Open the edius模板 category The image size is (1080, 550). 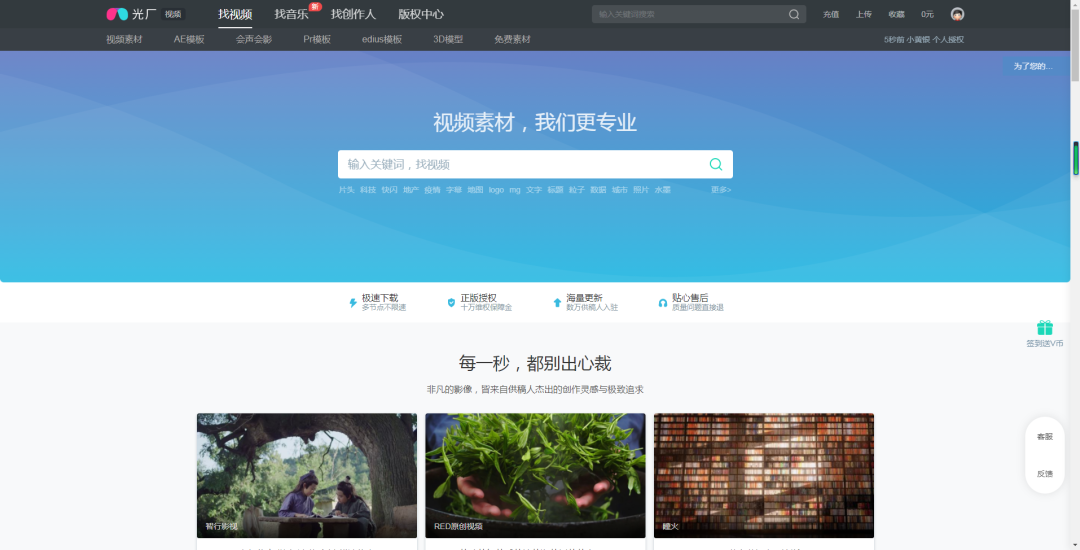(x=382, y=39)
